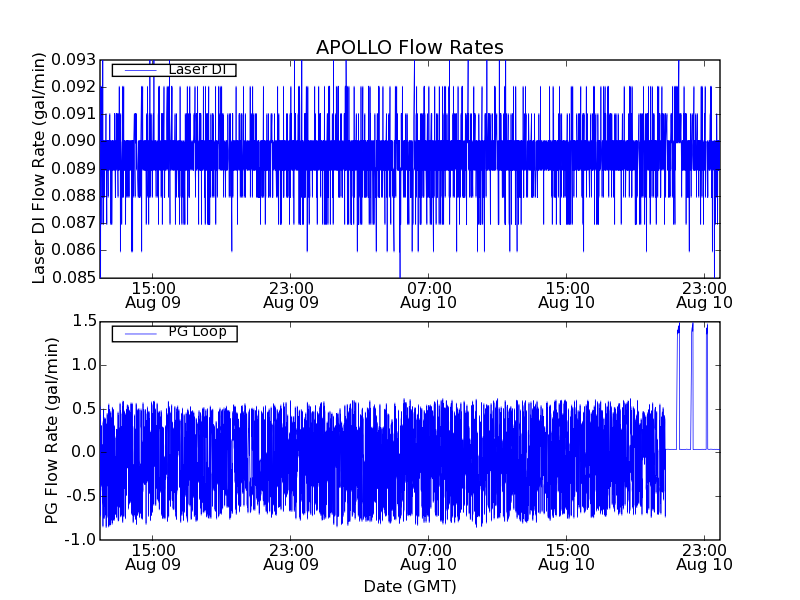Click the 1.5 tick on PG plot
800x600 pixels.
tap(84, 321)
